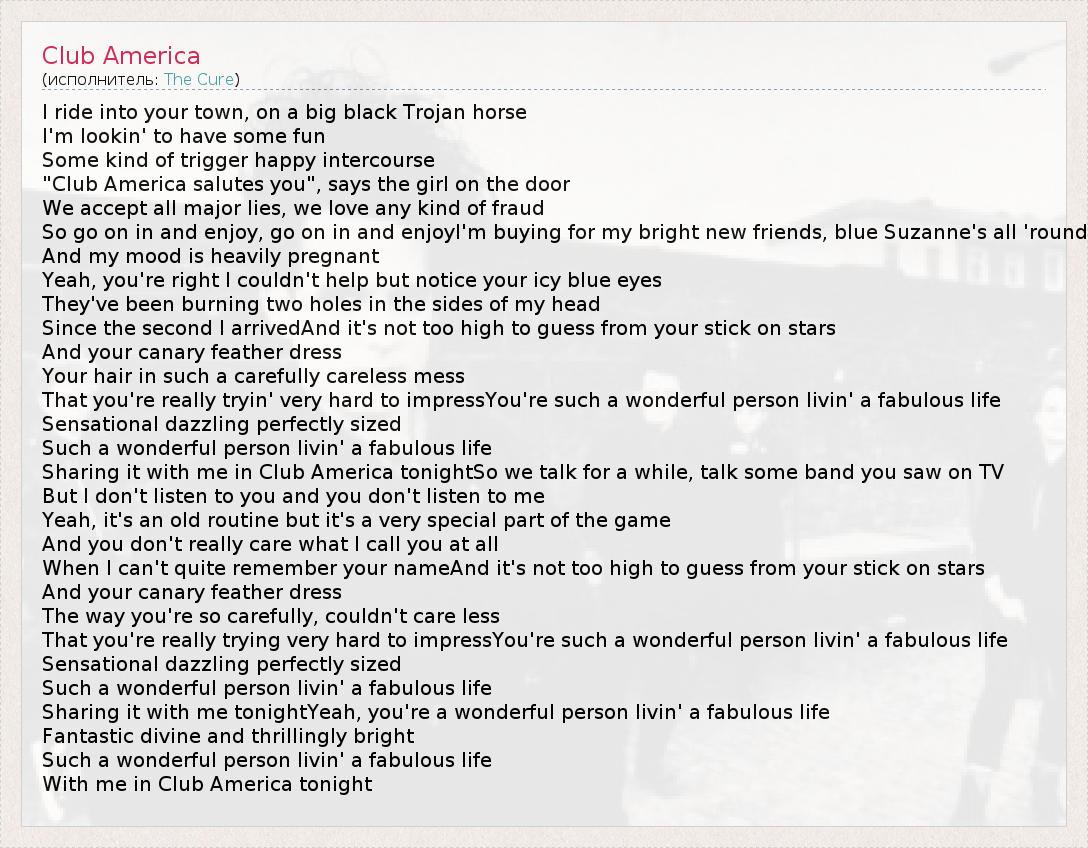The image size is (1088, 848).
Task: Open The Cure artist link
Action: point(199,79)
